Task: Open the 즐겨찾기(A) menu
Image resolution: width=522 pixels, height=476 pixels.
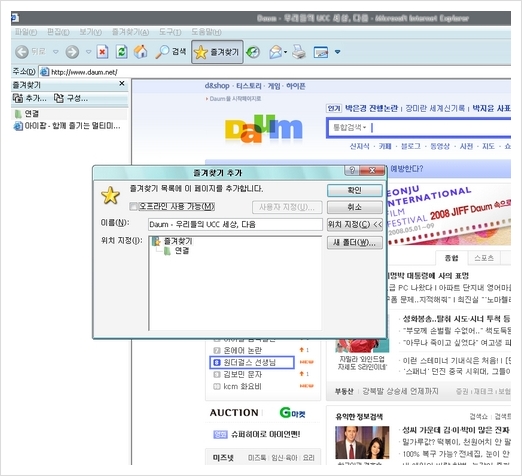Action: point(130,32)
